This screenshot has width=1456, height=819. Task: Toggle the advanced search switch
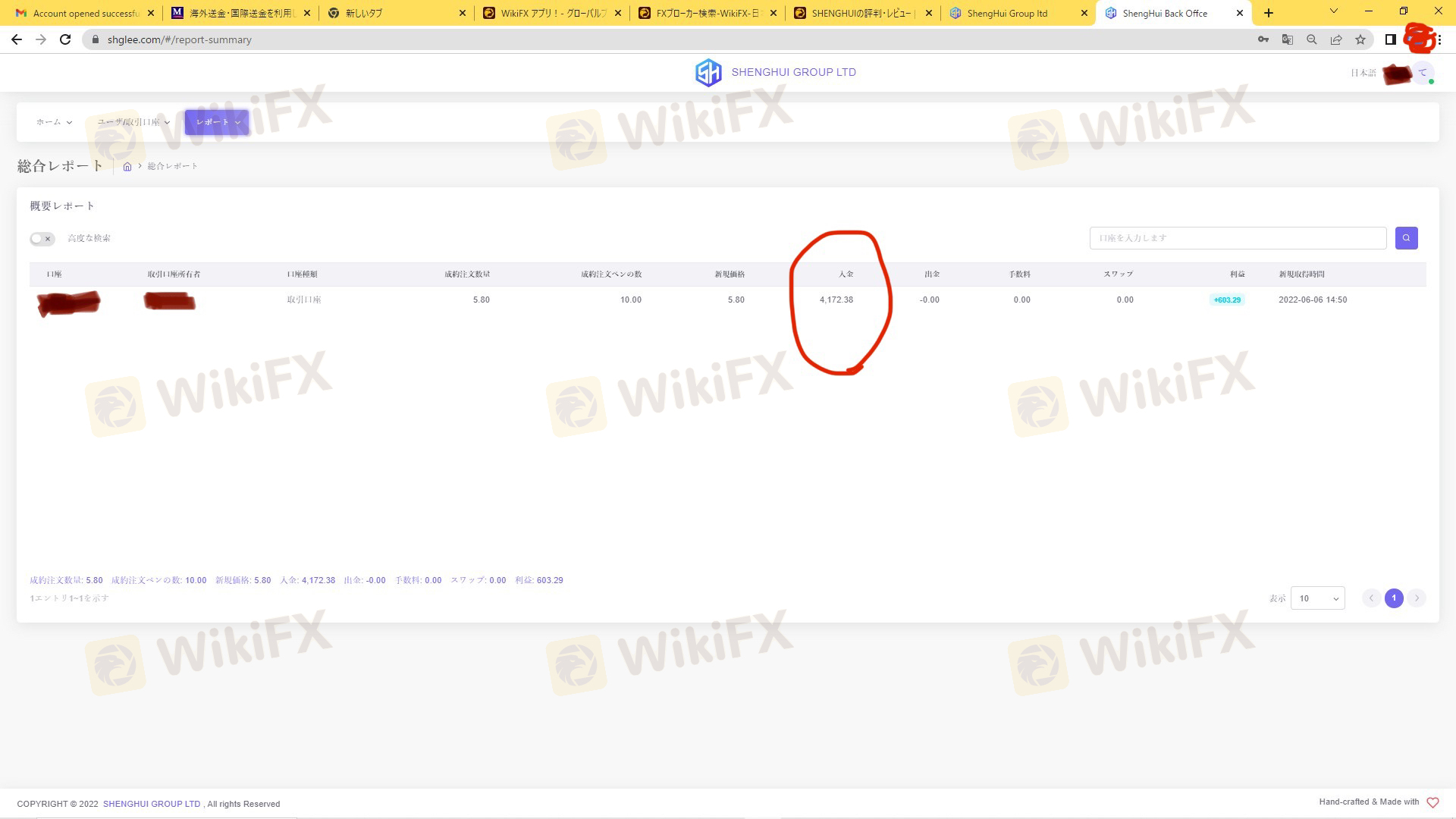coord(42,239)
